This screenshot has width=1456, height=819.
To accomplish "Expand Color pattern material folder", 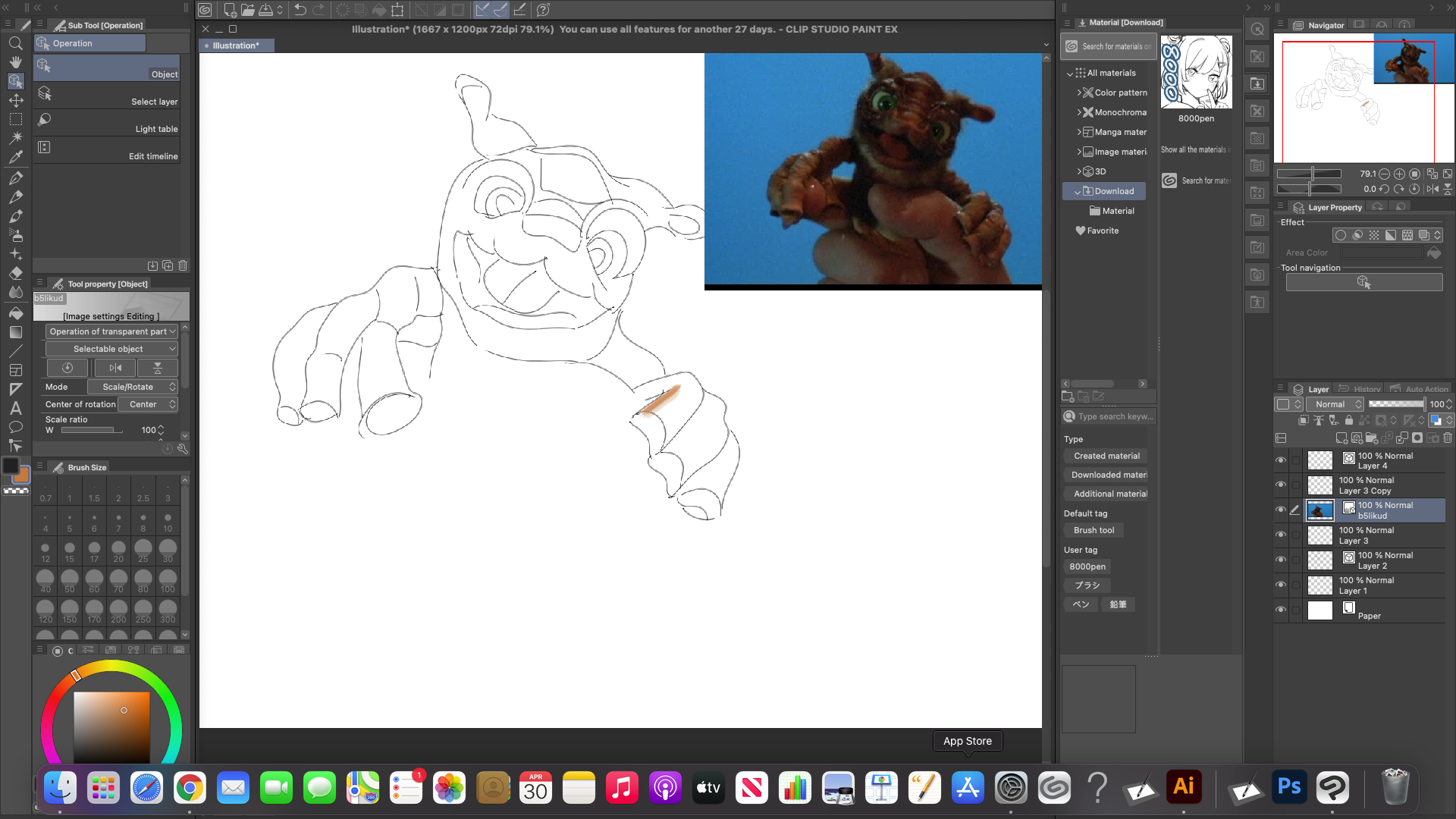I will point(1079,93).
